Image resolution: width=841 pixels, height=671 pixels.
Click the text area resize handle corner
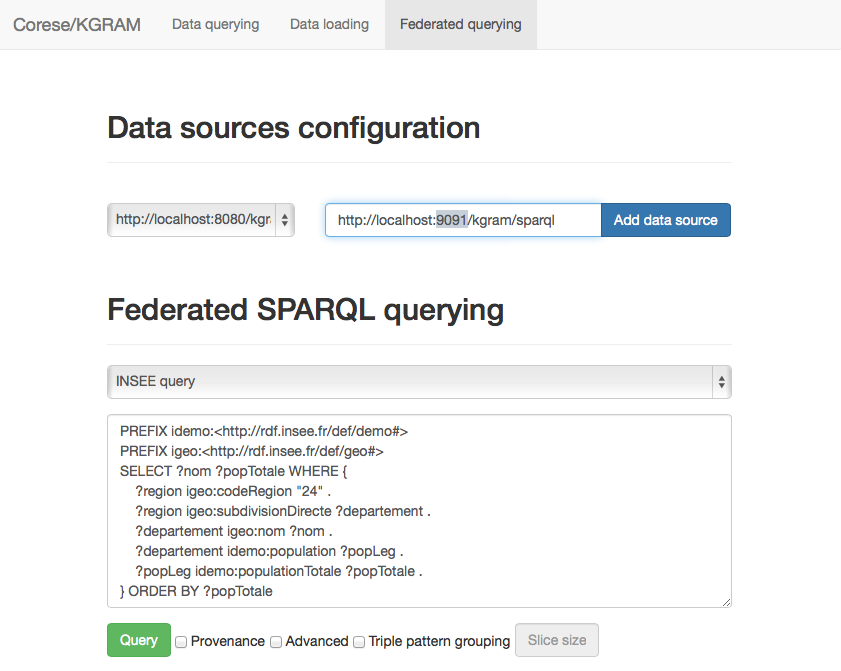click(726, 602)
